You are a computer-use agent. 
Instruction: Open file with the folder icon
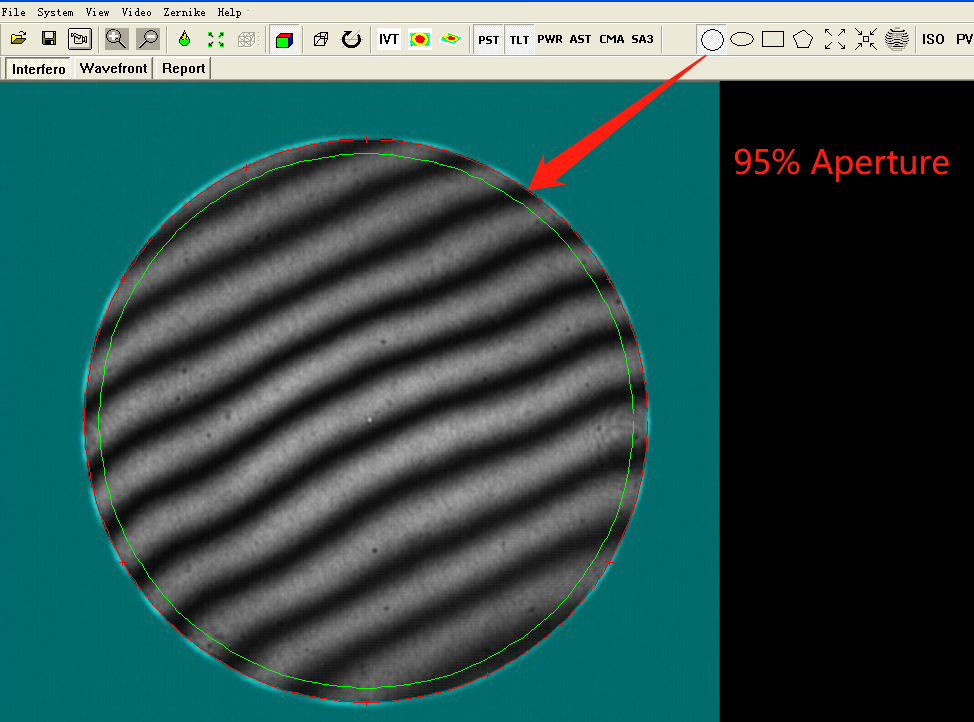pyautogui.click(x=19, y=39)
